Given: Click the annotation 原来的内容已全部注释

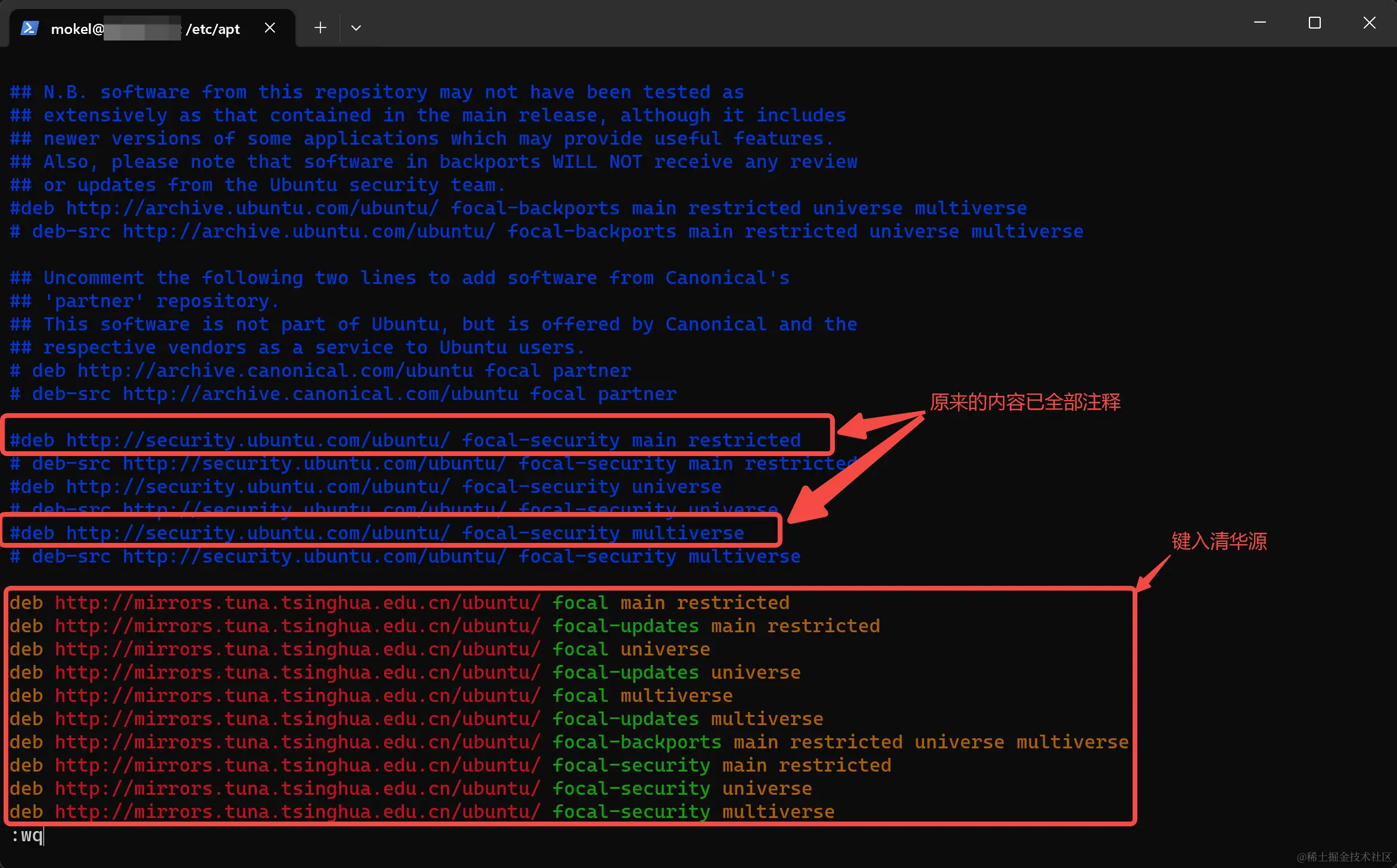Looking at the screenshot, I should point(1025,402).
